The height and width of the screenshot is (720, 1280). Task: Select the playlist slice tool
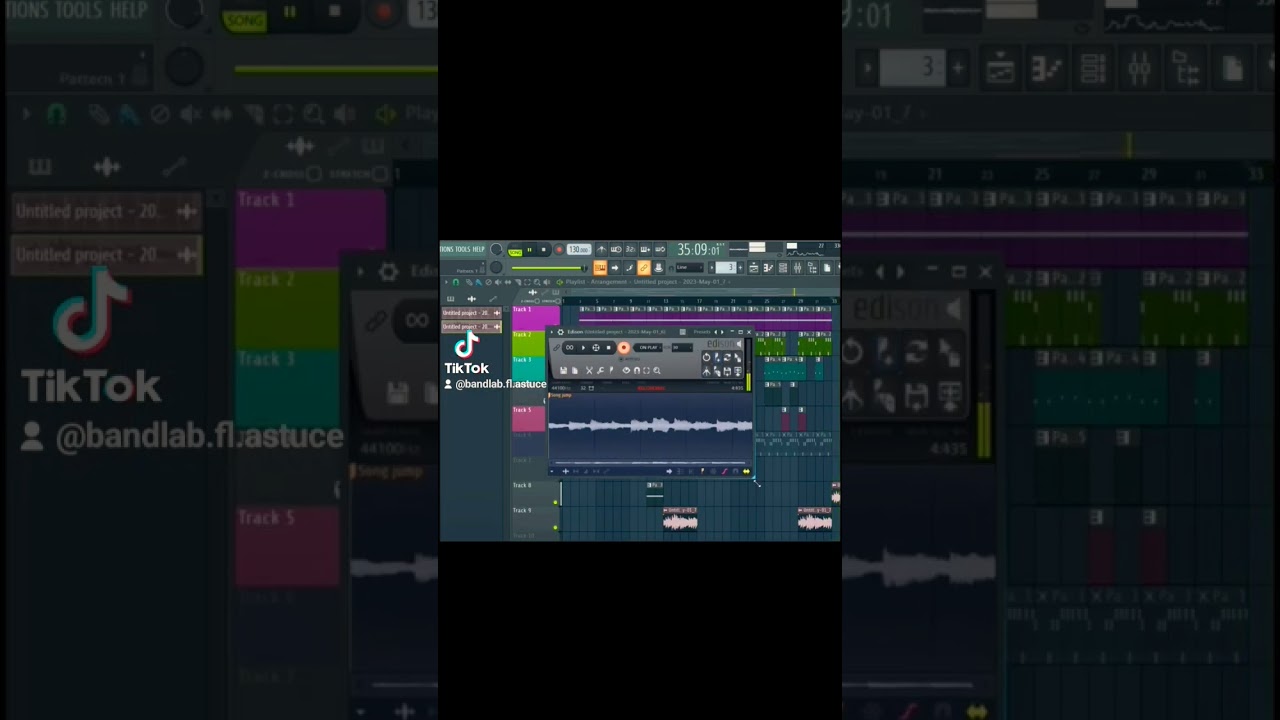coord(518,282)
